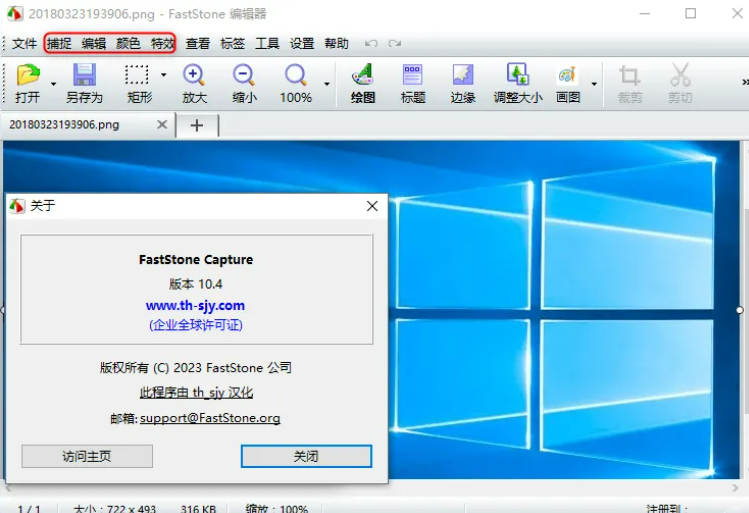The image size is (749, 513).
Task: Add a new tab with plus button
Action: [x=197, y=125]
